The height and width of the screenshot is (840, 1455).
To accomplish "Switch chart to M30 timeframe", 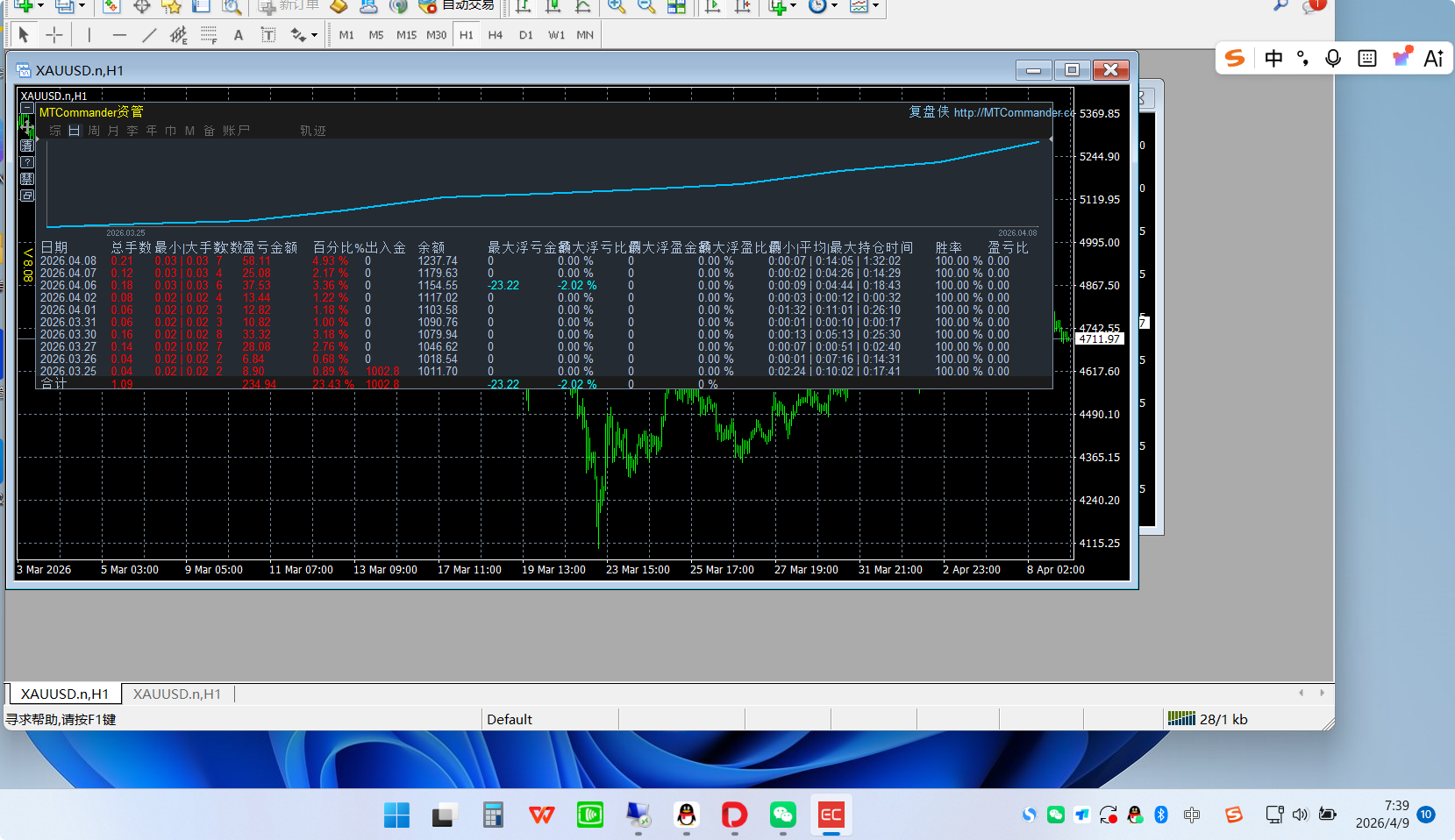I will click(x=436, y=35).
